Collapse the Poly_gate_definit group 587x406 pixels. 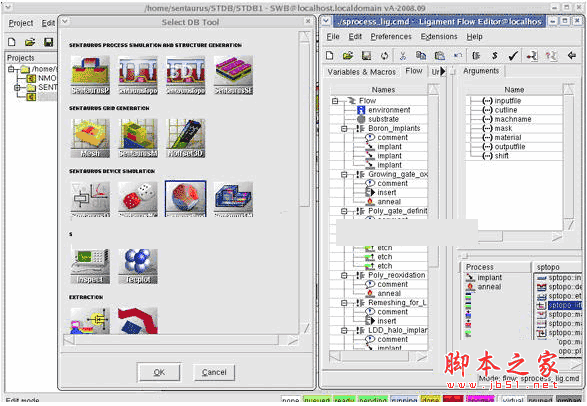pos(344,211)
